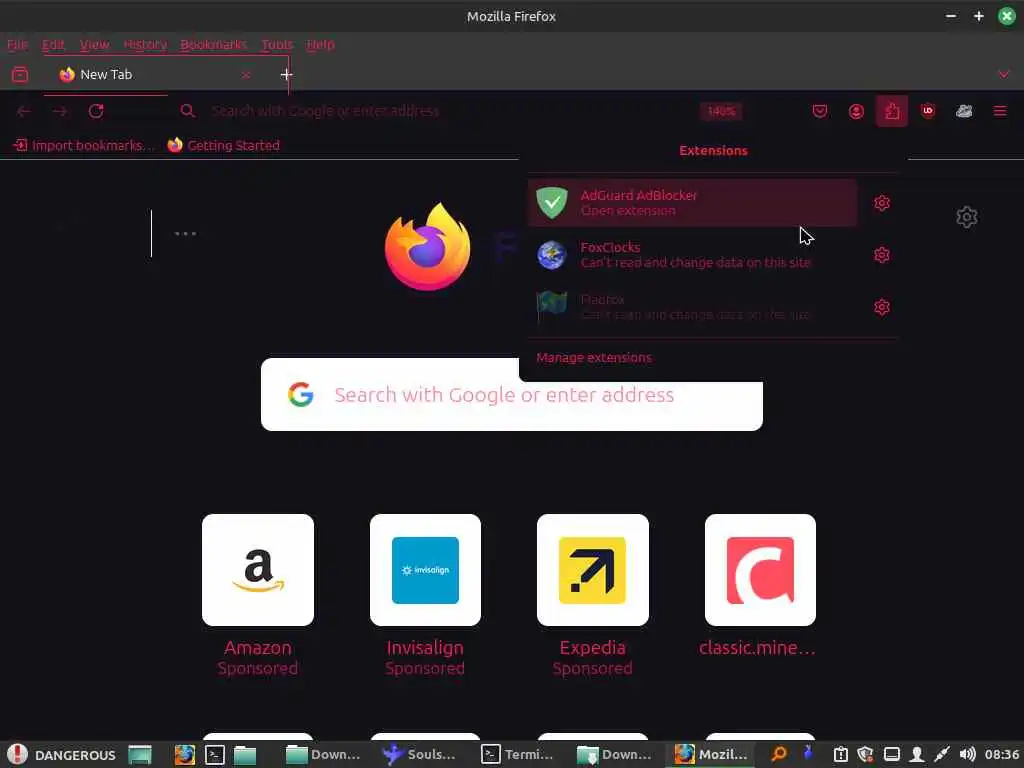The image size is (1024, 768).
Task: Click the address bar search magnifier icon
Action: [187, 111]
